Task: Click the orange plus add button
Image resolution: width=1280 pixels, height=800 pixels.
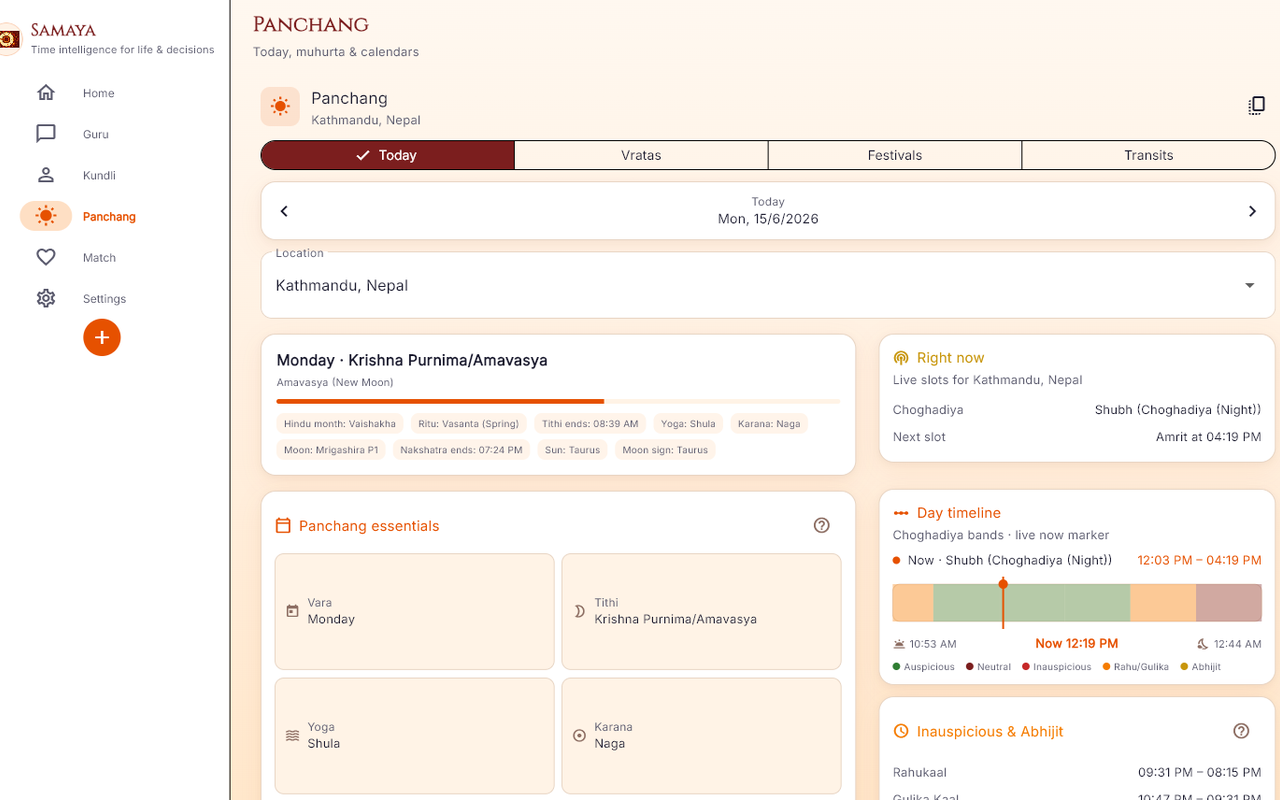Action: 102,338
